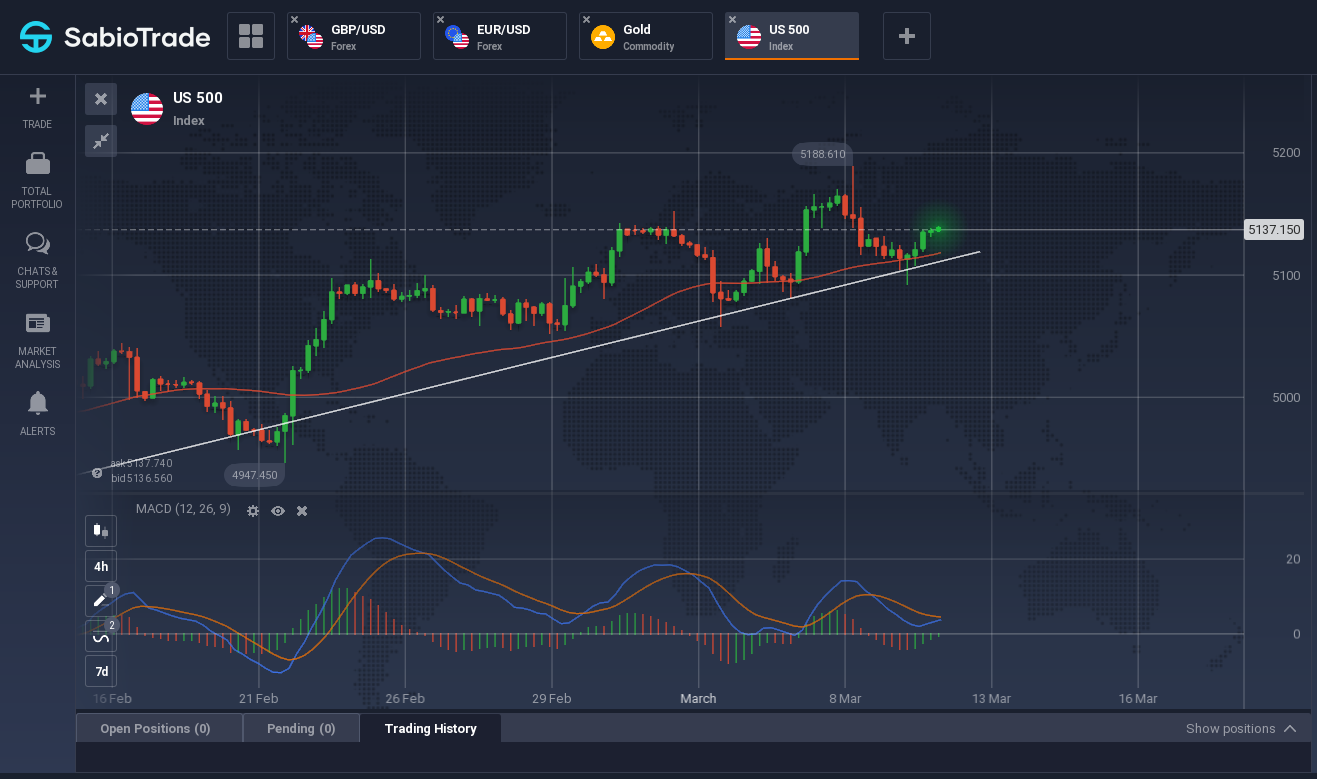Open MACD indicator settings gear
The width and height of the screenshot is (1317, 779).
click(x=253, y=511)
